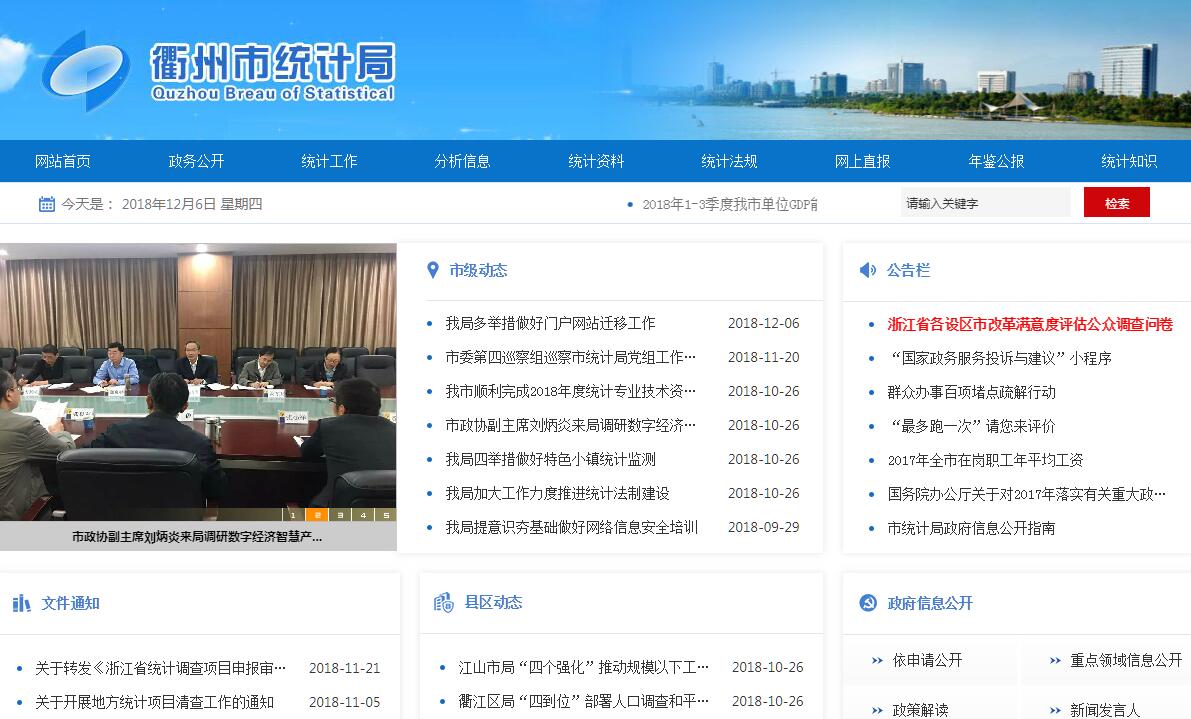Click the keyword search input field
Image resolution: width=1191 pixels, height=719 pixels.
[984, 203]
